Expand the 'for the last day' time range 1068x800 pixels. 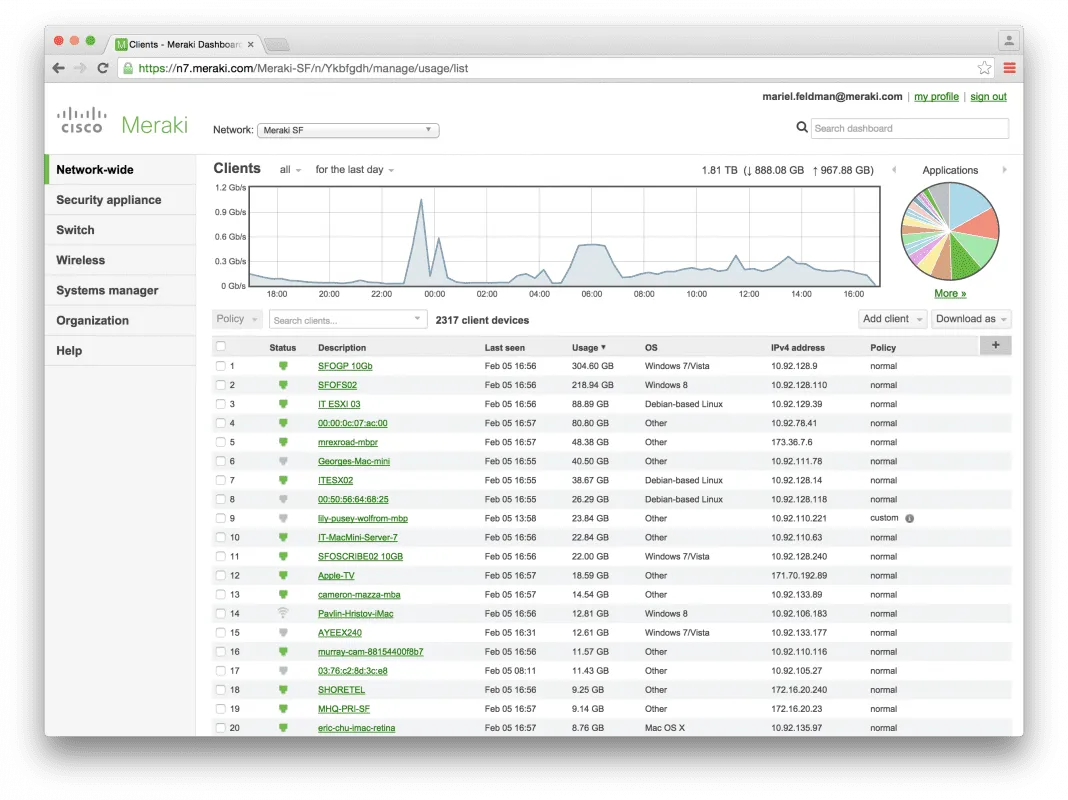tap(354, 170)
